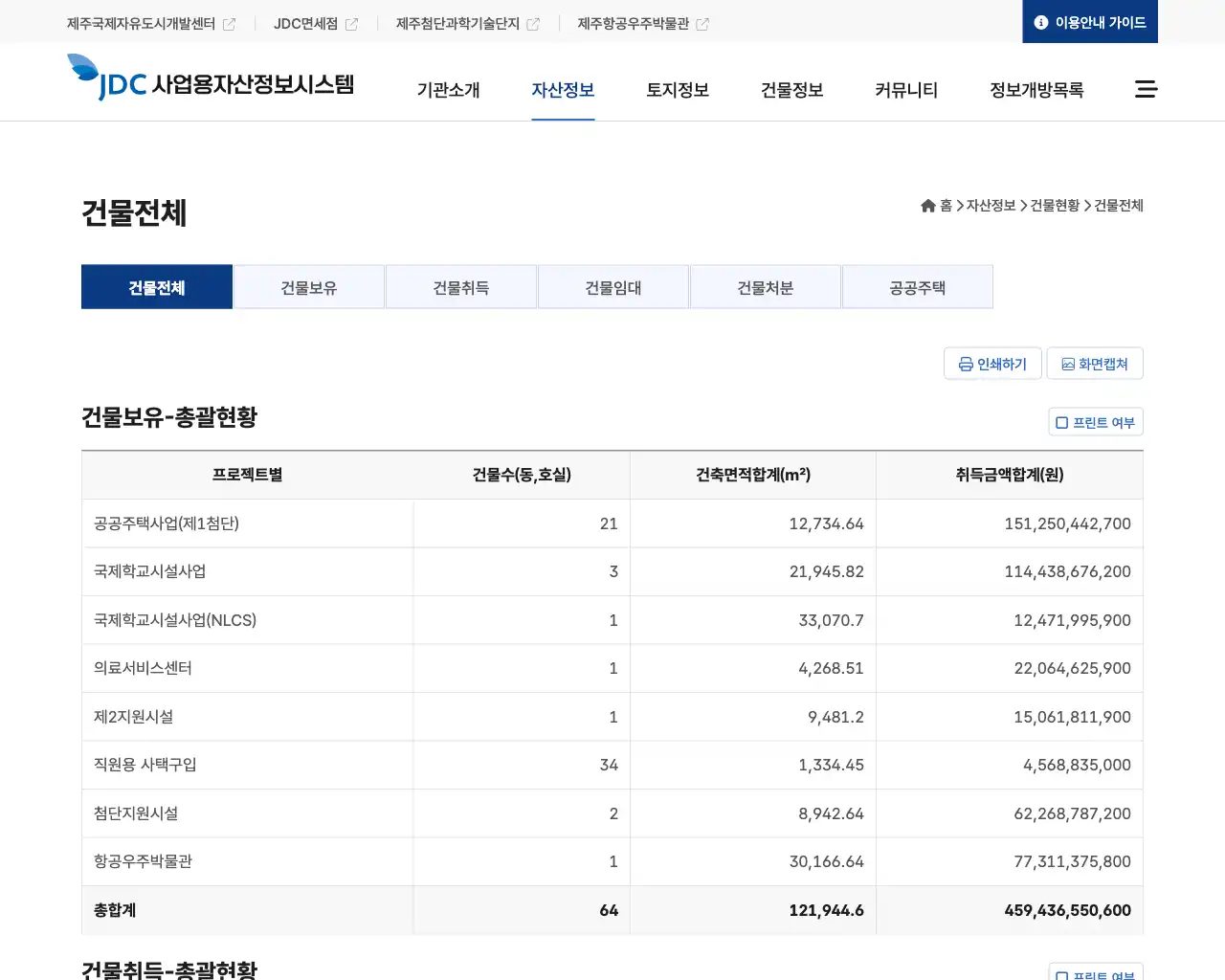Click the info icon in 이용안내 가이드
The width and height of the screenshot is (1225, 980).
(x=1041, y=22)
